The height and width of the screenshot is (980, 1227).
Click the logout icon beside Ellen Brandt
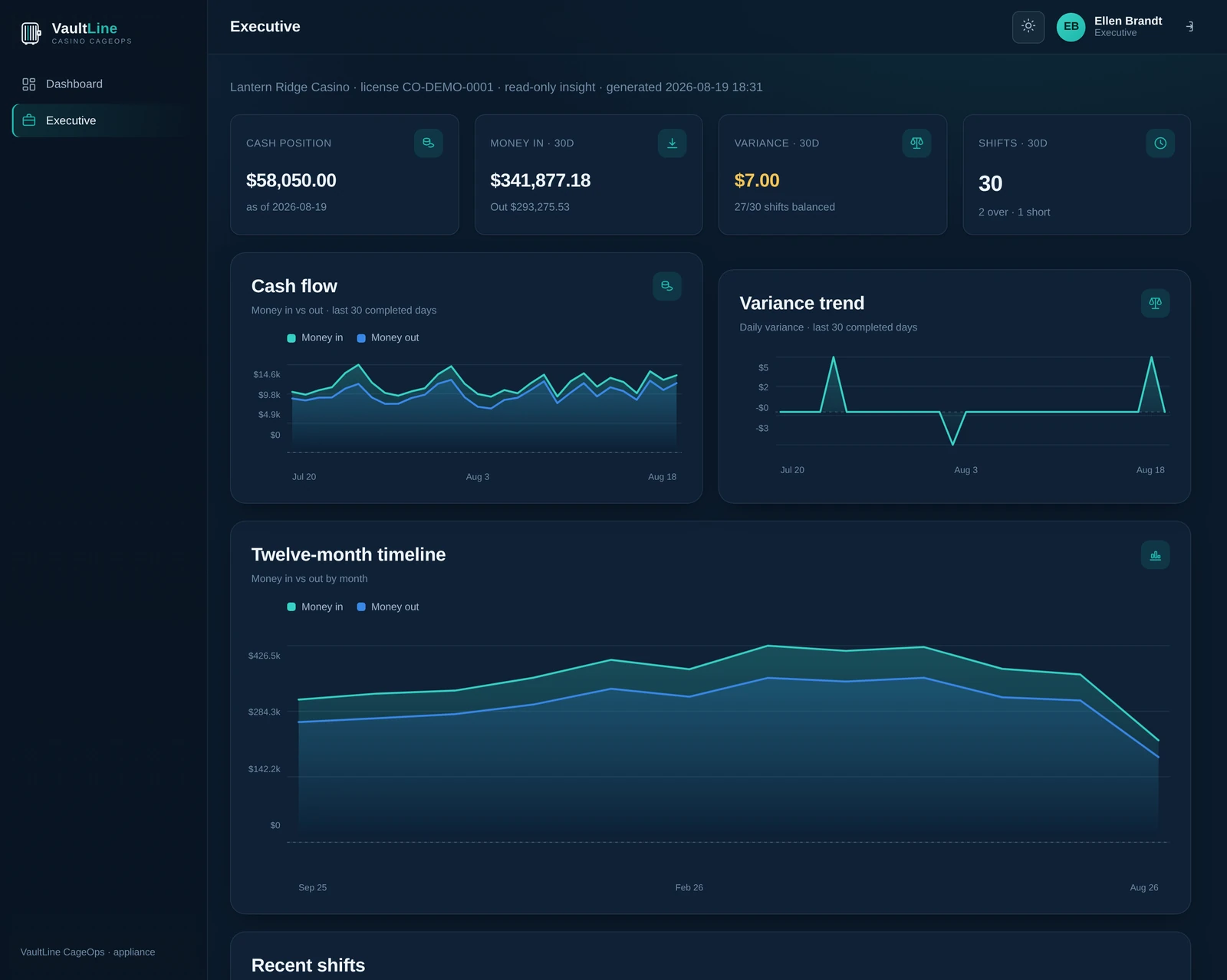pos(1189,27)
